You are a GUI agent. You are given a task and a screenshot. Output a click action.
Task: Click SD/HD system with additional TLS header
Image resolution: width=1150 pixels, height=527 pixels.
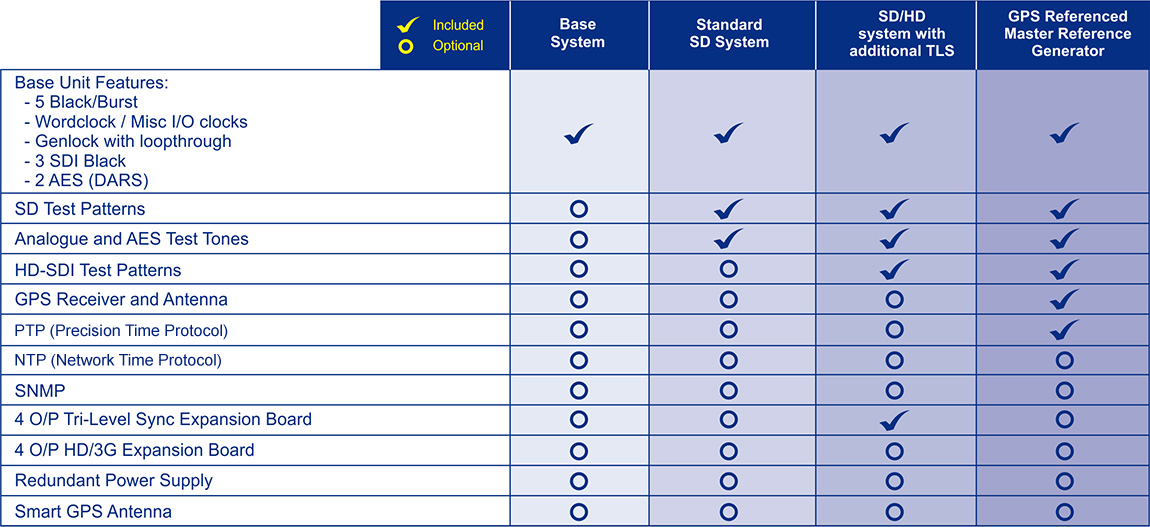tap(897, 34)
